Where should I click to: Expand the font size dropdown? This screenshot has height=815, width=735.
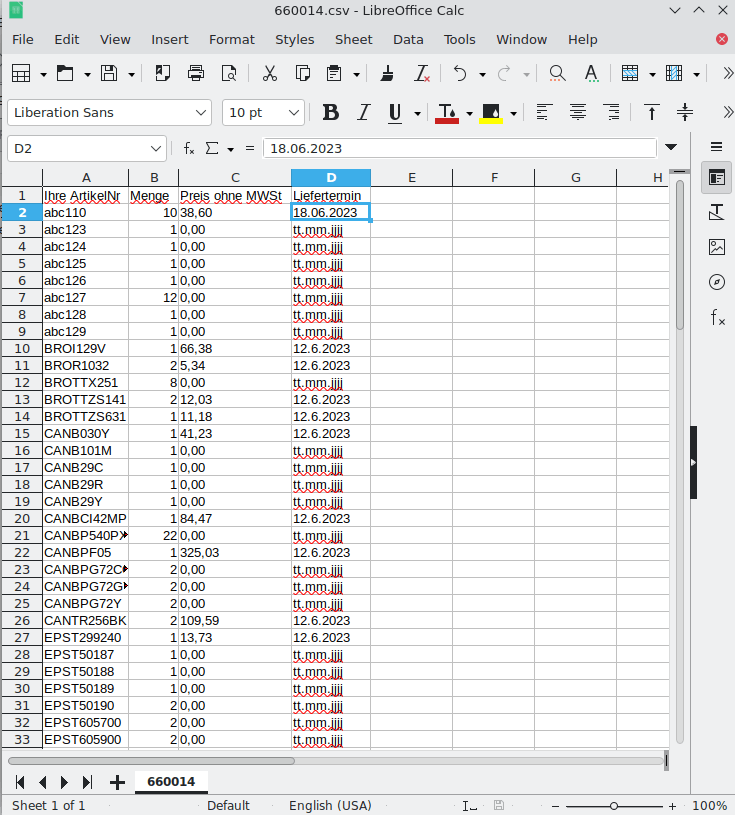coord(294,112)
